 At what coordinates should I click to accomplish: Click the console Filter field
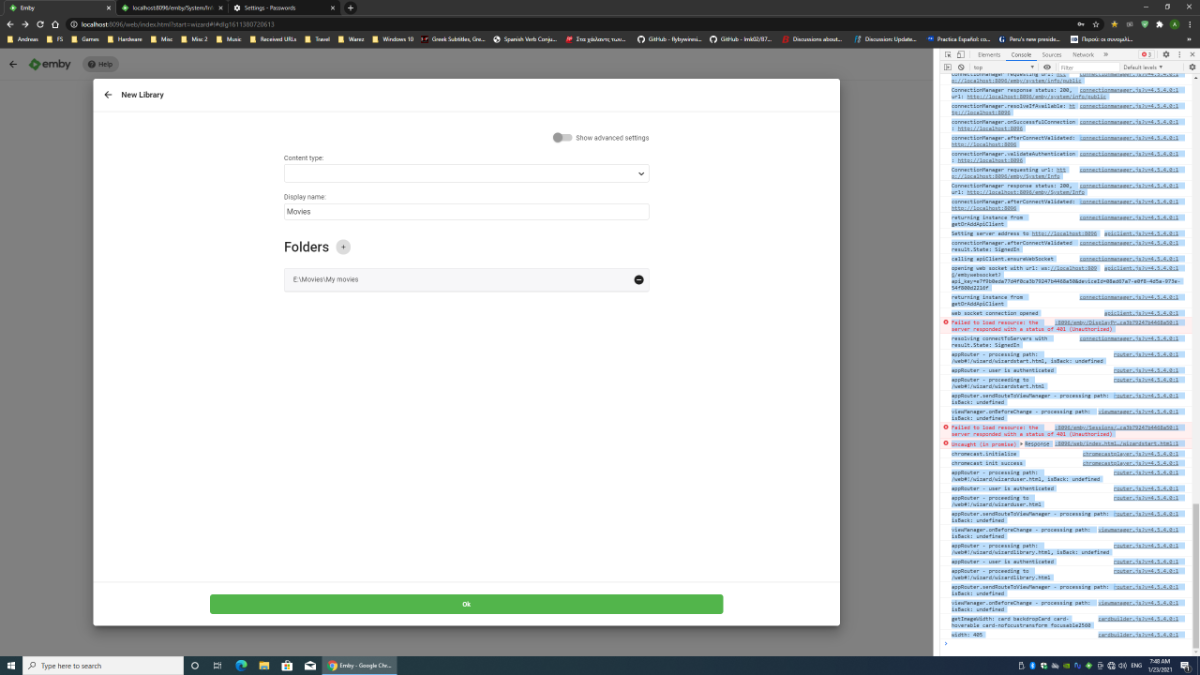[1089, 67]
